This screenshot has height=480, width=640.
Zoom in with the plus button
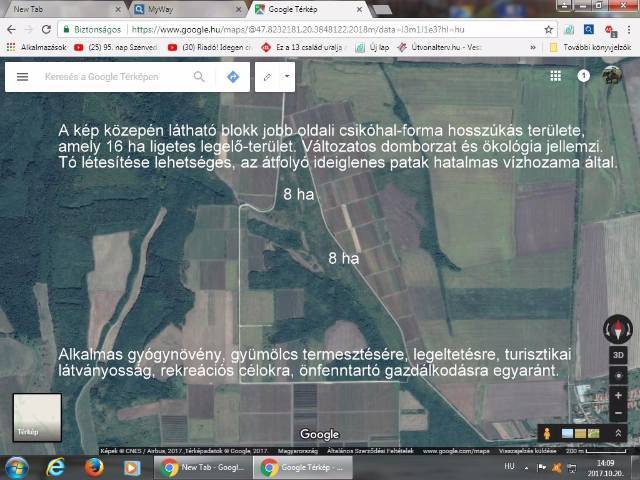619,396
